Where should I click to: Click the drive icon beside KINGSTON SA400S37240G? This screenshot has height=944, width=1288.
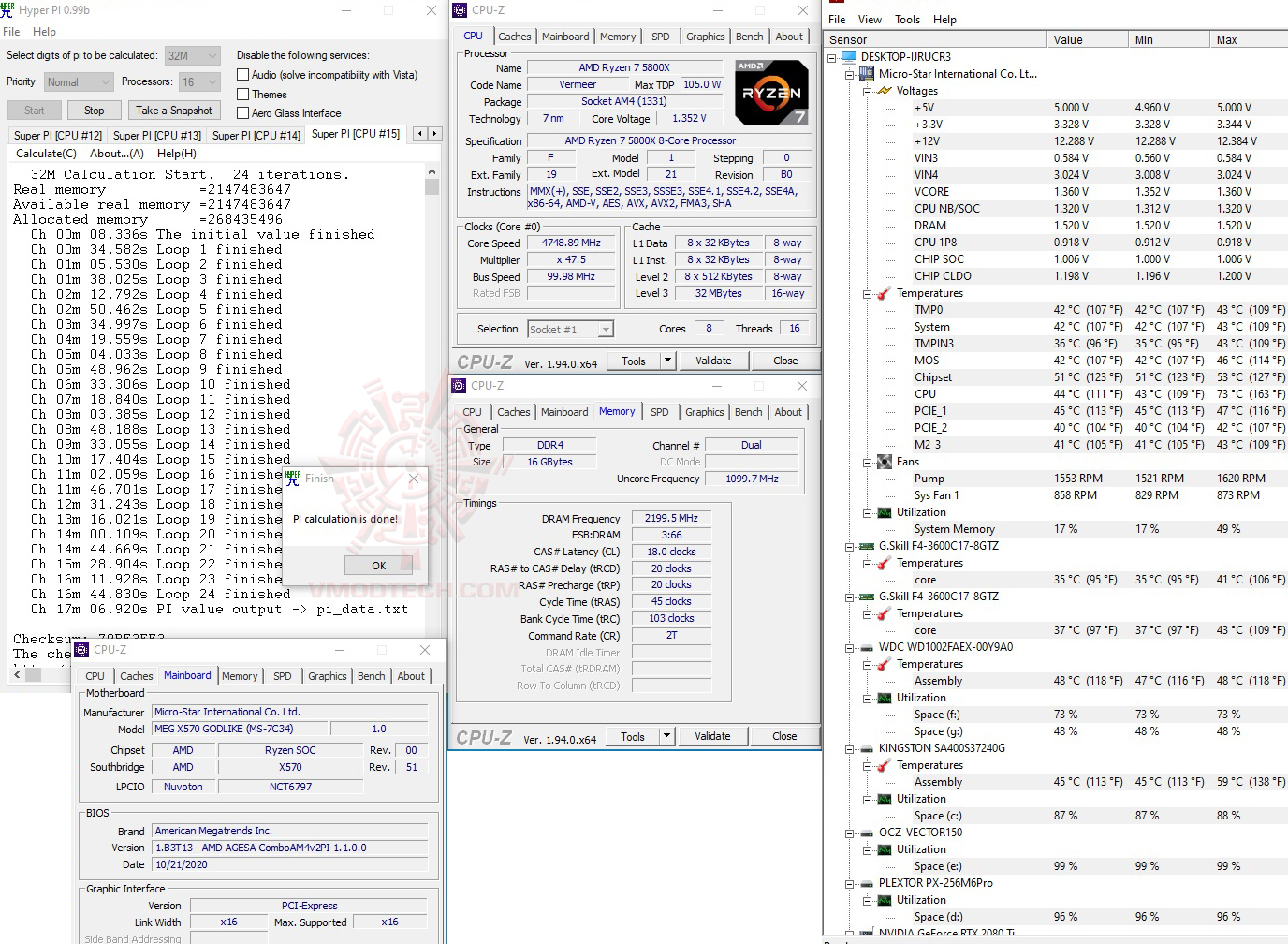click(867, 748)
